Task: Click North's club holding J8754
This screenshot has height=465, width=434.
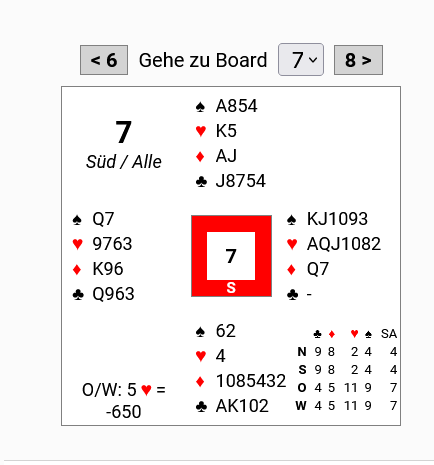Action: (x=241, y=181)
